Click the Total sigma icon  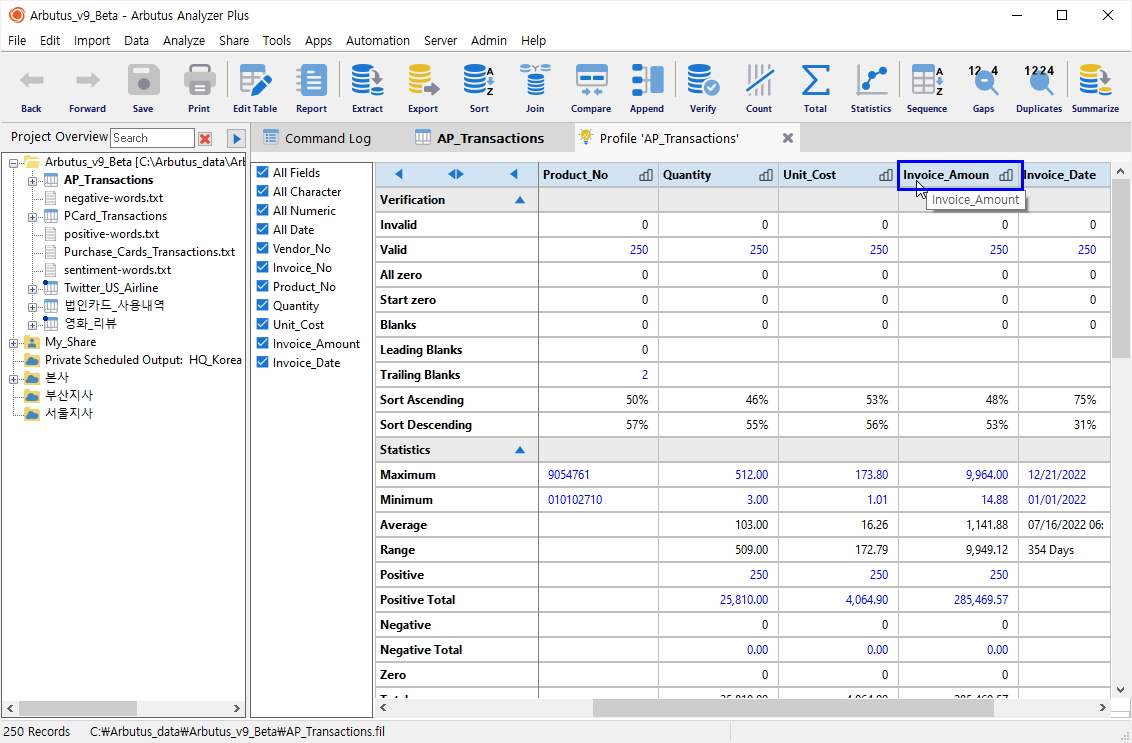point(815,80)
